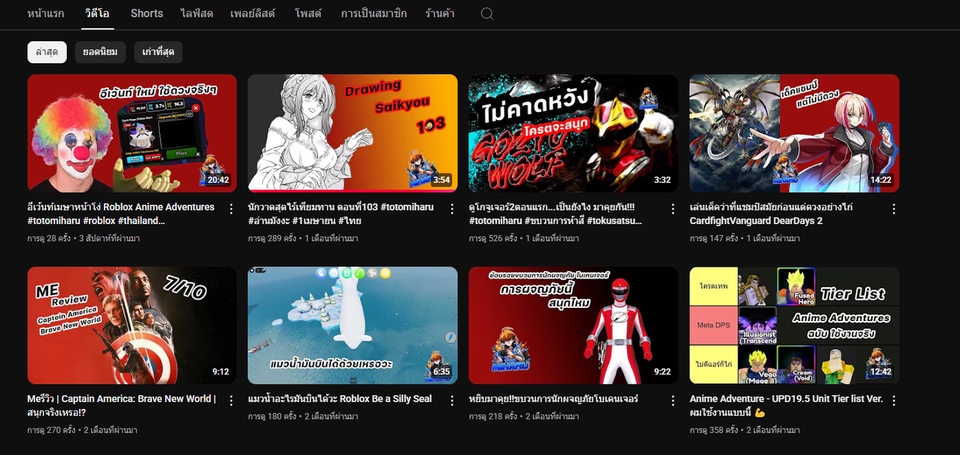Switch to the หน้าแรก (Home) tab

pyautogui.click(x=45, y=13)
